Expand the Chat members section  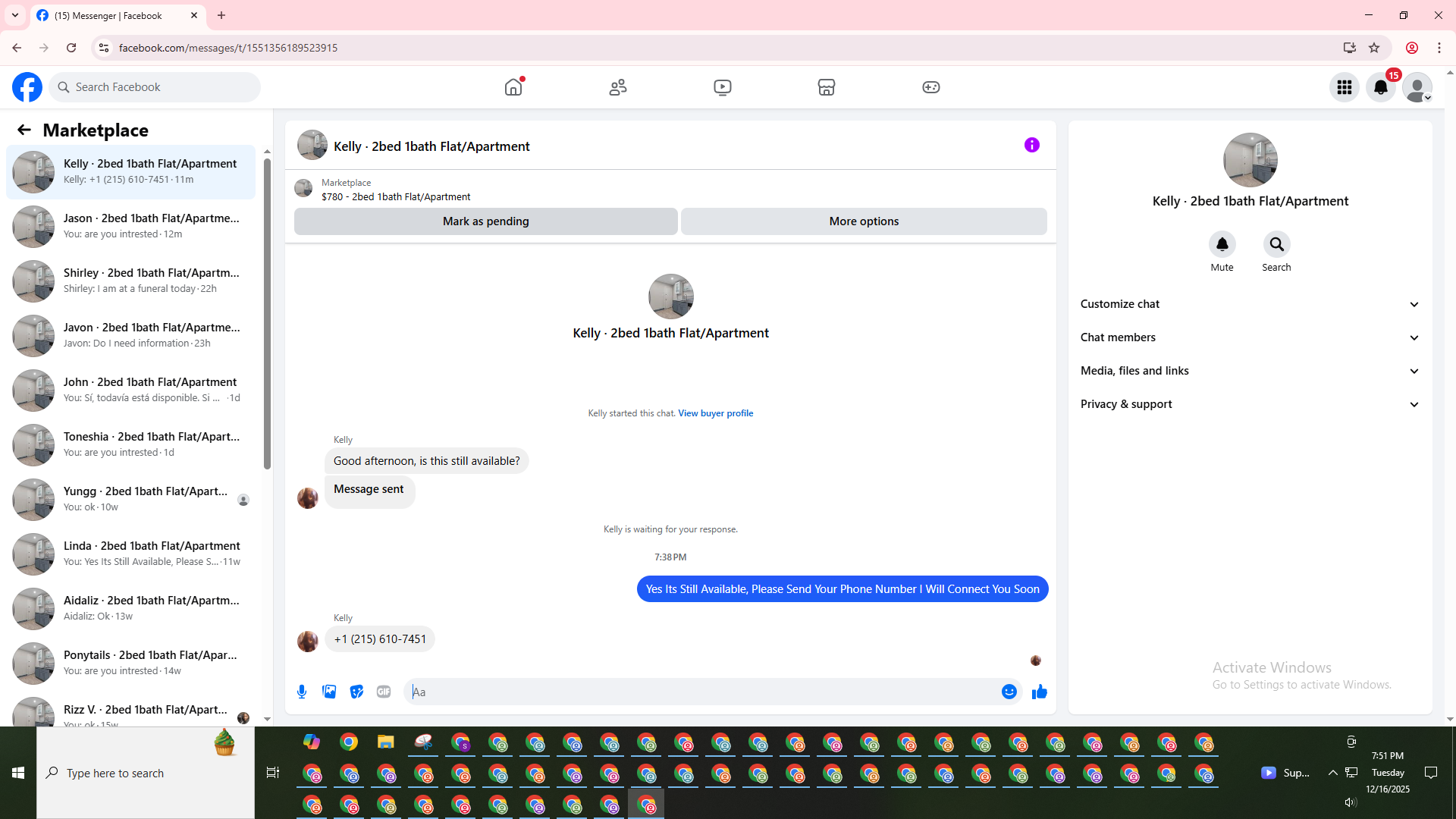[x=1250, y=337]
